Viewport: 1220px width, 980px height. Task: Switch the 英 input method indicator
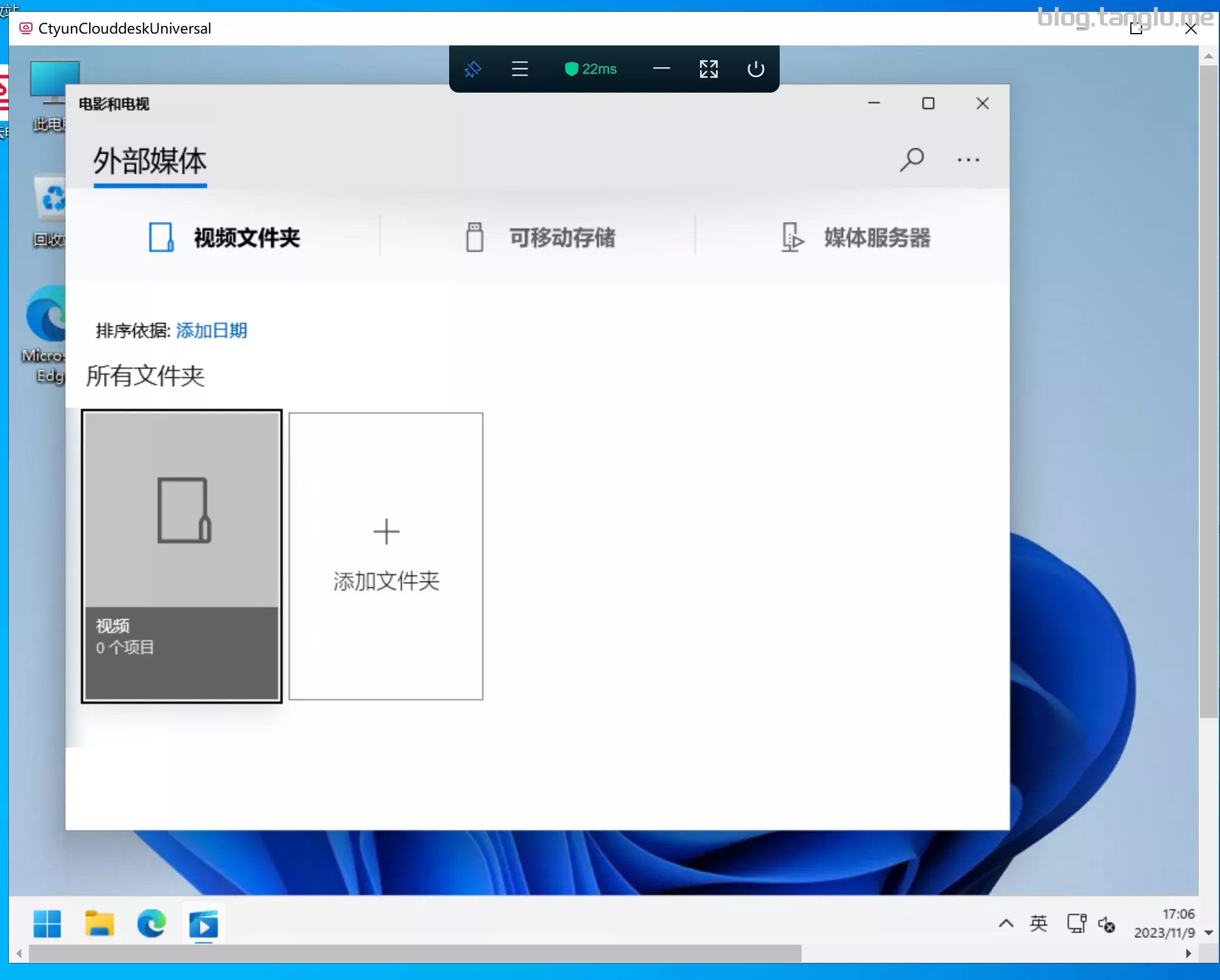(1039, 923)
